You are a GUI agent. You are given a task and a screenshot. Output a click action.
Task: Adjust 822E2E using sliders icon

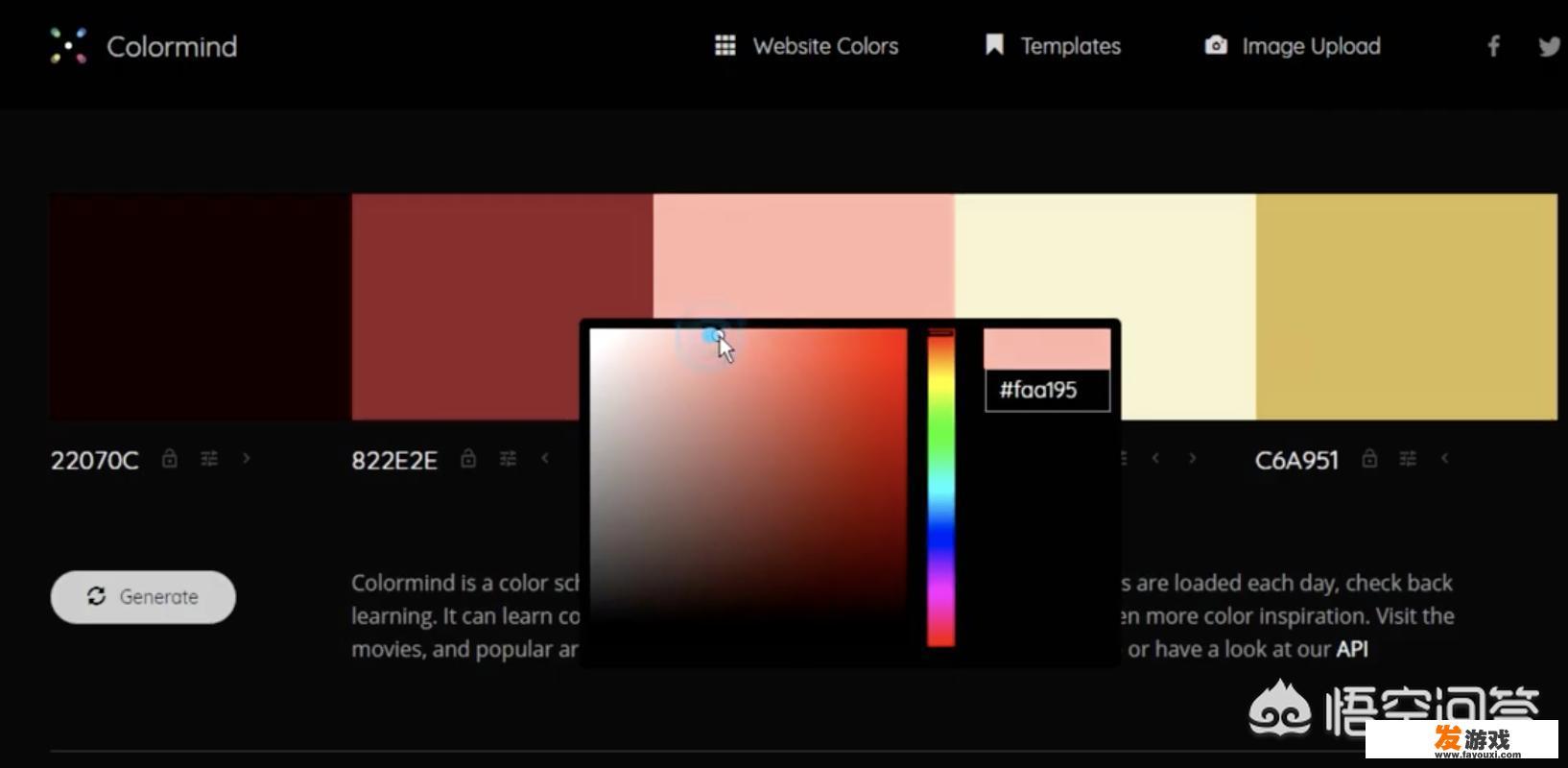(x=509, y=459)
